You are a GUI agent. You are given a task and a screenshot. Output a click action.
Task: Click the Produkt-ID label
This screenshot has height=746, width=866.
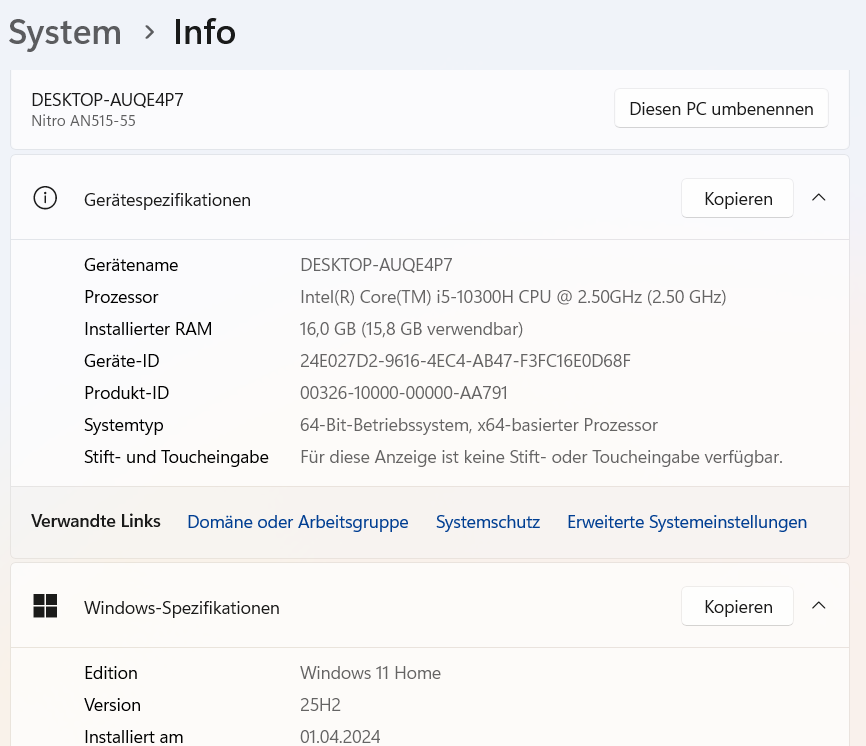tap(126, 393)
